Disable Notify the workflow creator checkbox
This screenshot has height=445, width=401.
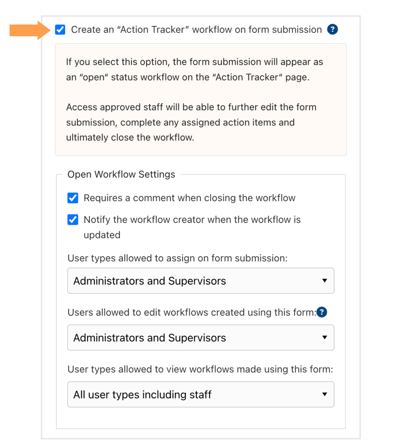73,220
